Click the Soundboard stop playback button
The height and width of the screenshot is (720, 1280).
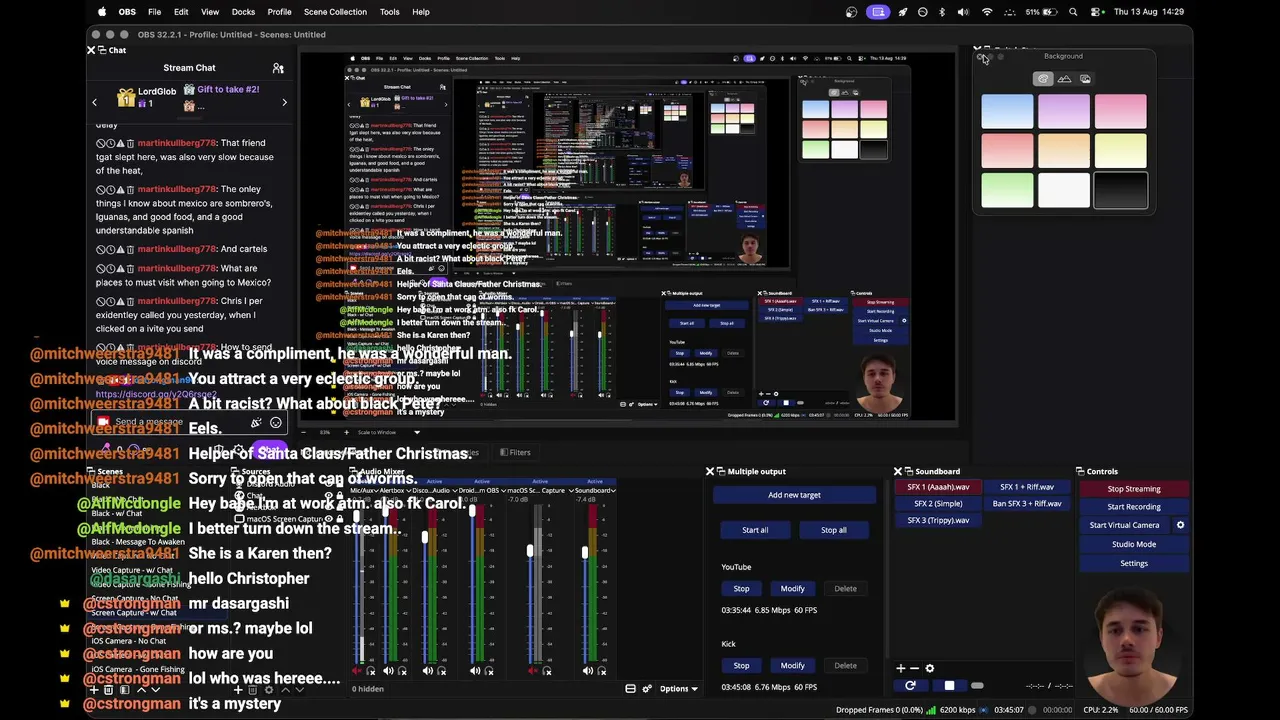pos(949,686)
